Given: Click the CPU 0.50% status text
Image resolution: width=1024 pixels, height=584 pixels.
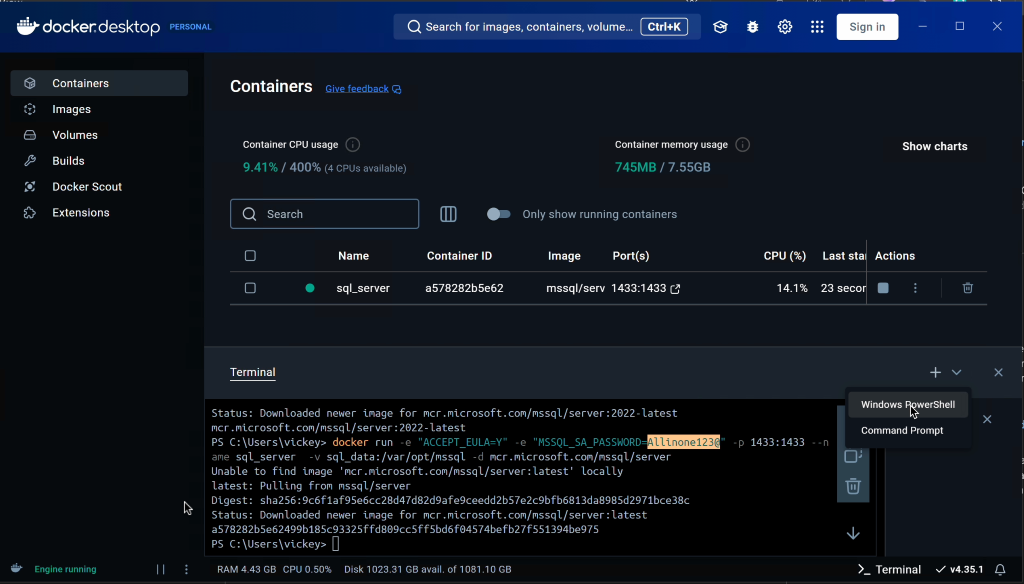Looking at the screenshot, I should tap(307, 570).
